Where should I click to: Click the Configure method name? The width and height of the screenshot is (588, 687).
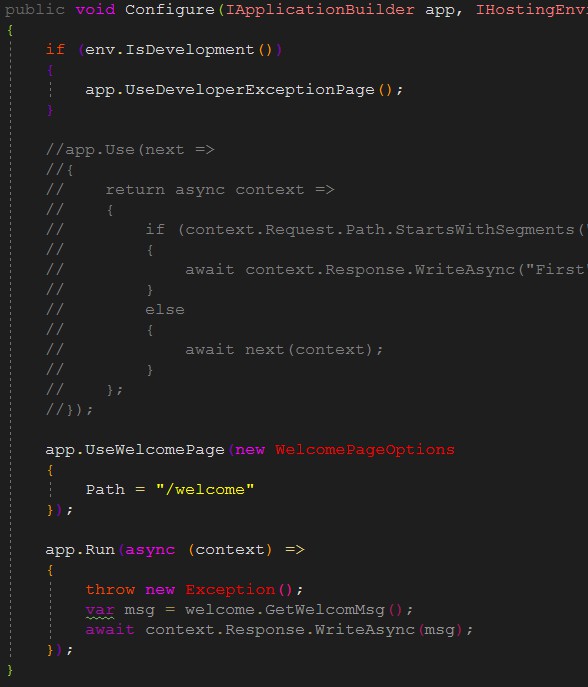[x=170, y=10]
